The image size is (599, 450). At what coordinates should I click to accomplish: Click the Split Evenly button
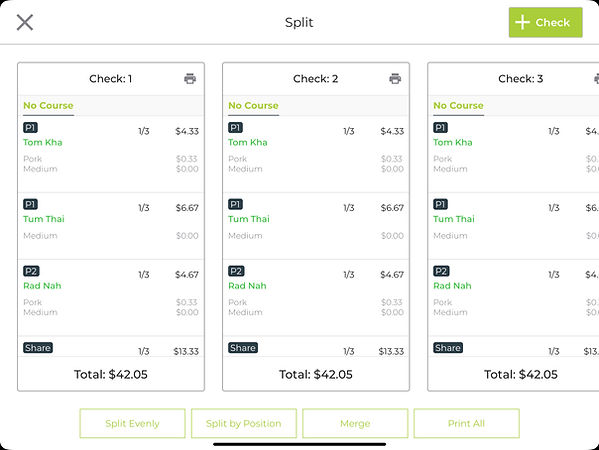pyautogui.click(x=133, y=423)
